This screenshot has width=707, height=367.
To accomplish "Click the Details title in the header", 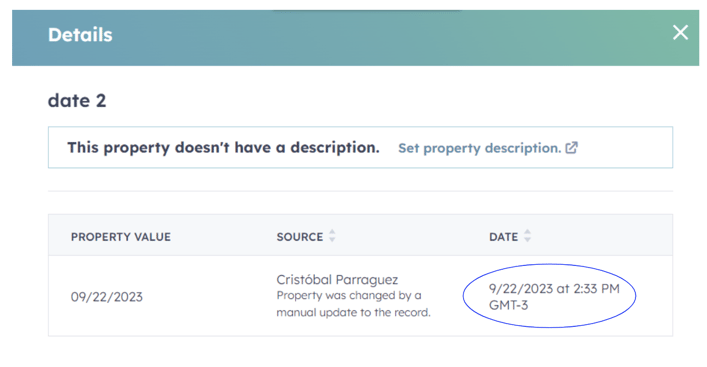I will tap(80, 35).
